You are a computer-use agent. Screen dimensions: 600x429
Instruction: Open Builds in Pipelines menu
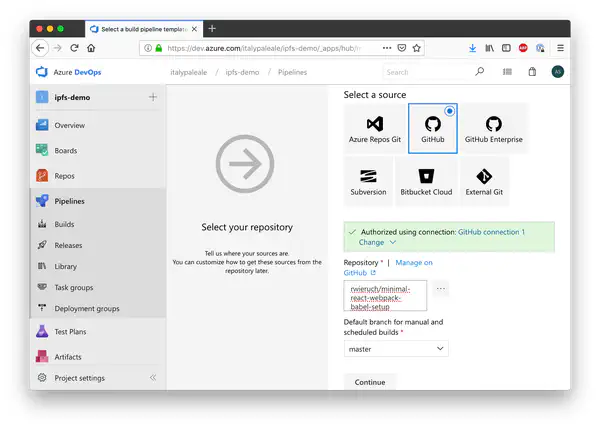point(64,225)
